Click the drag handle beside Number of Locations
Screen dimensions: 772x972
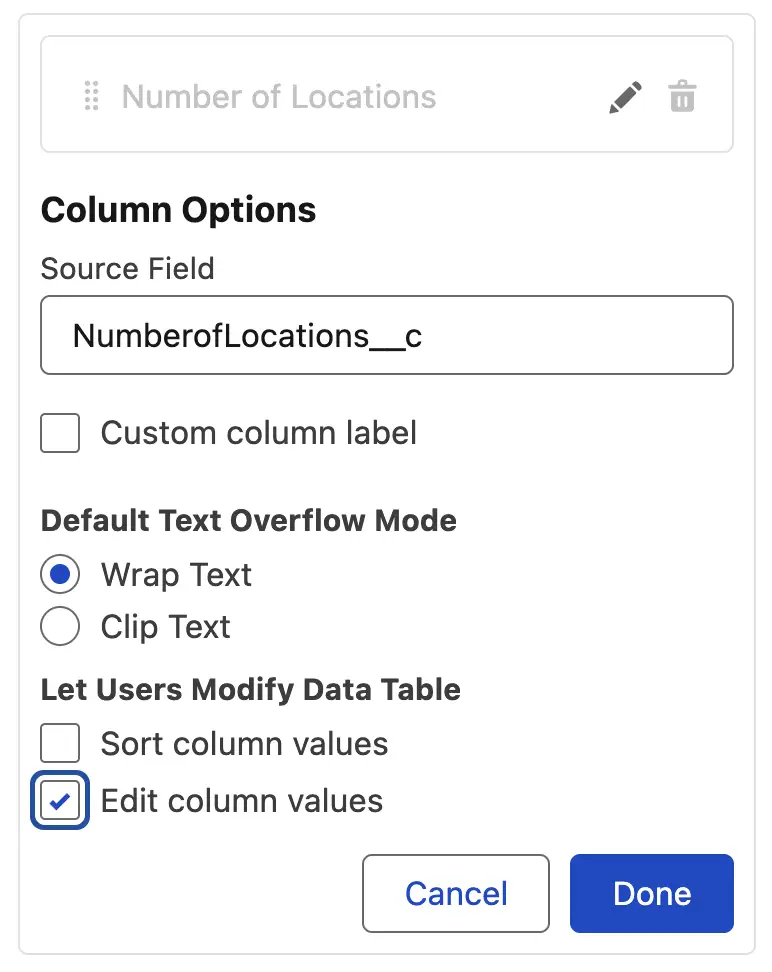[x=91, y=96]
